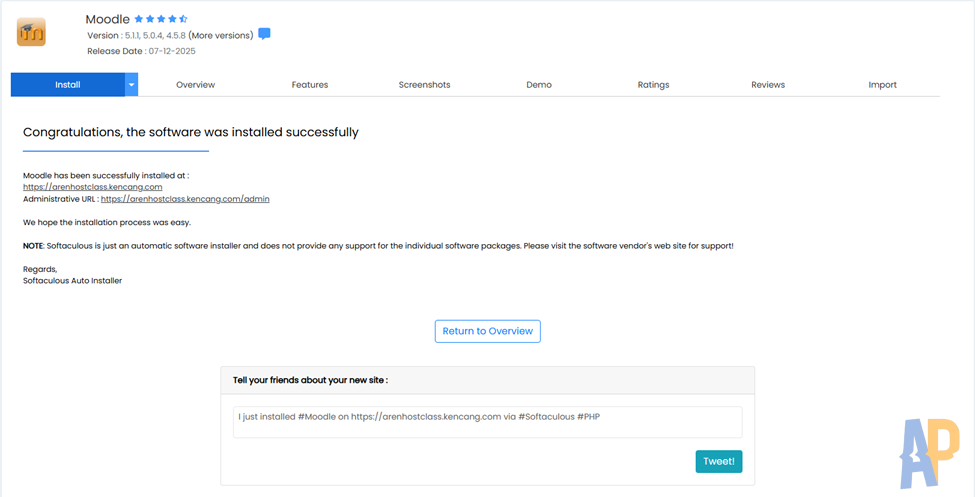Switch to the Overview tab
975x497 pixels.
click(x=195, y=85)
